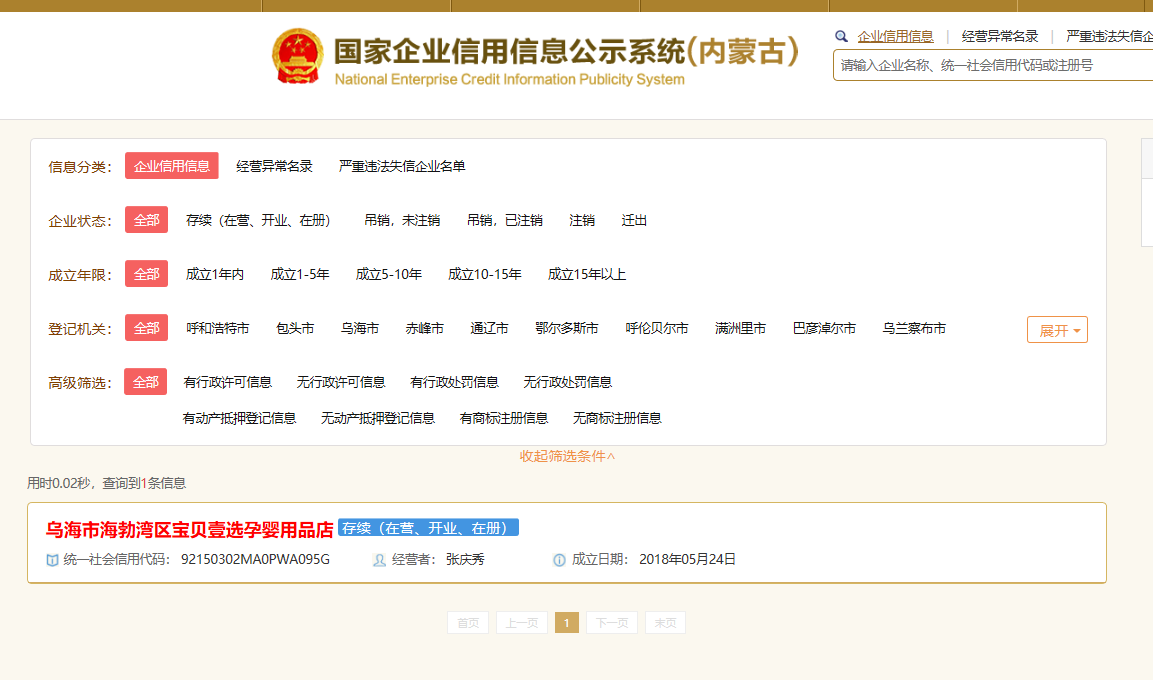Open 经营异常名录 link in header
1153x680 pixels.
point(1000,36)
